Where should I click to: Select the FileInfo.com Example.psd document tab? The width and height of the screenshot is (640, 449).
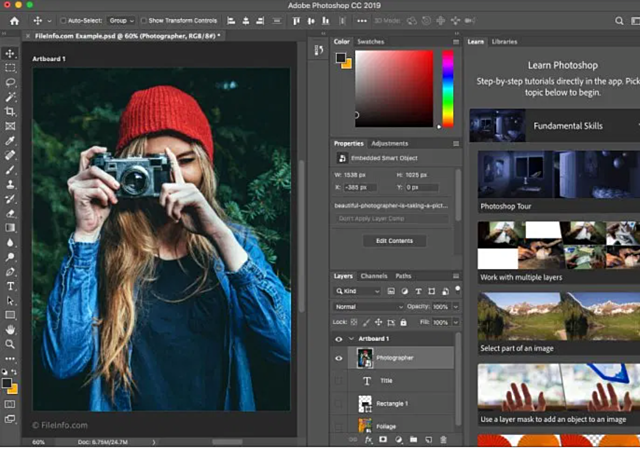(x=127, y=36)
